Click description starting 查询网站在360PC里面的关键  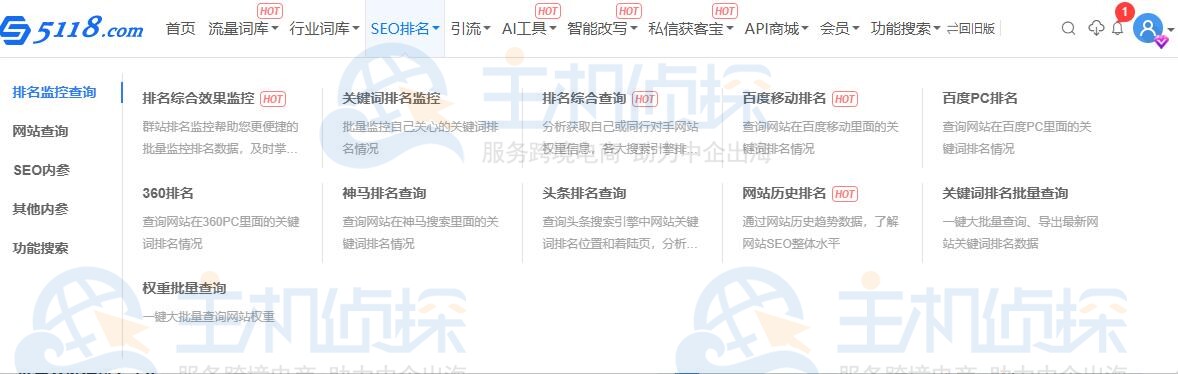pyautogui.click(x=221, y=233)
